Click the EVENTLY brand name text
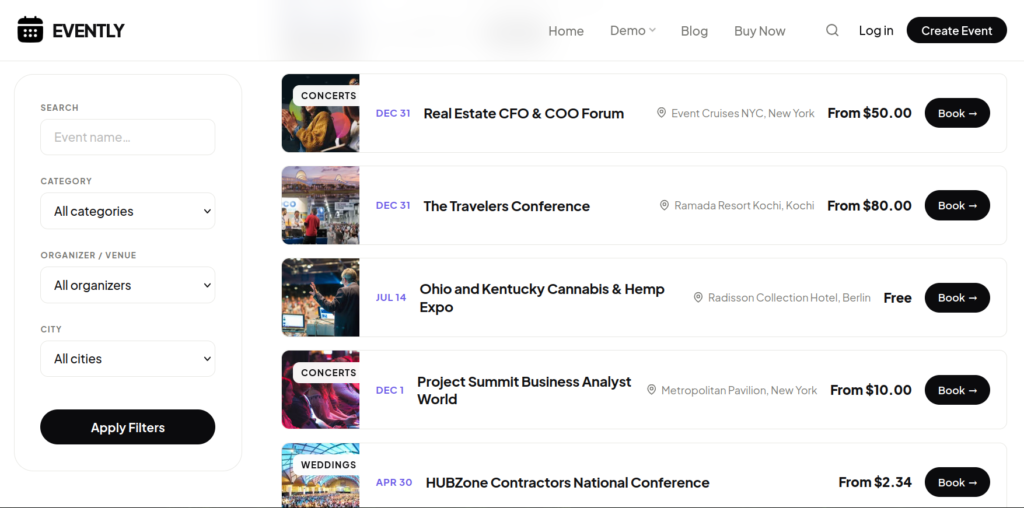 click(x=89, y=31)
